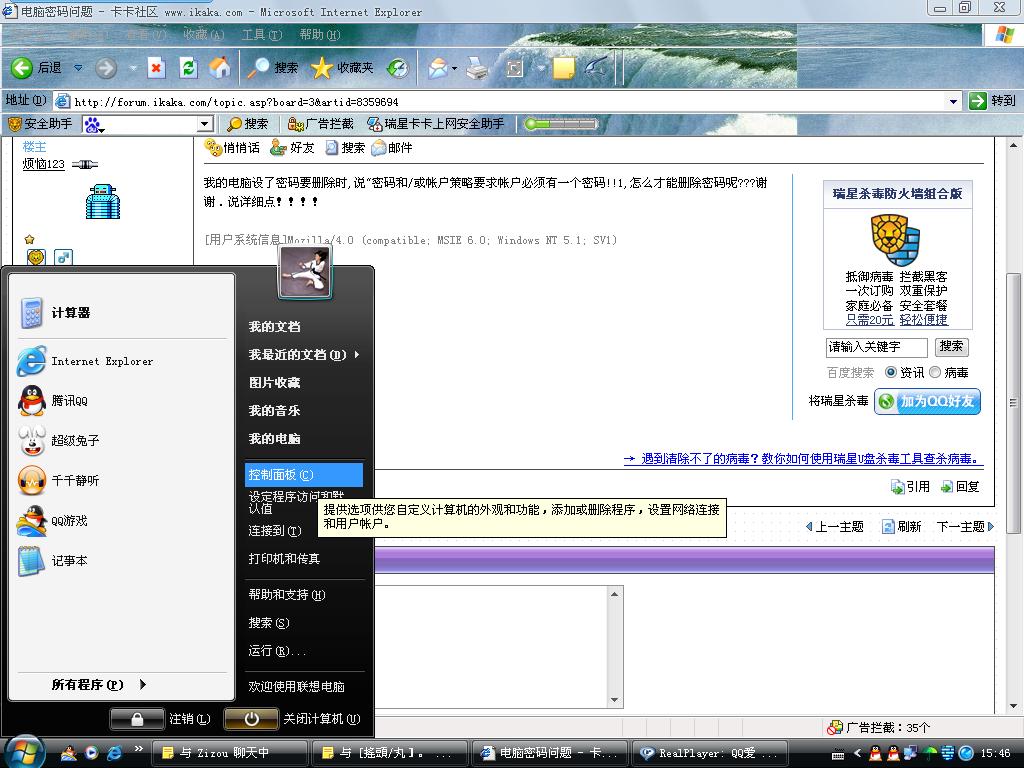Select the 病毒 radio button
The image size is (1024, 768).
click(935, 372)
